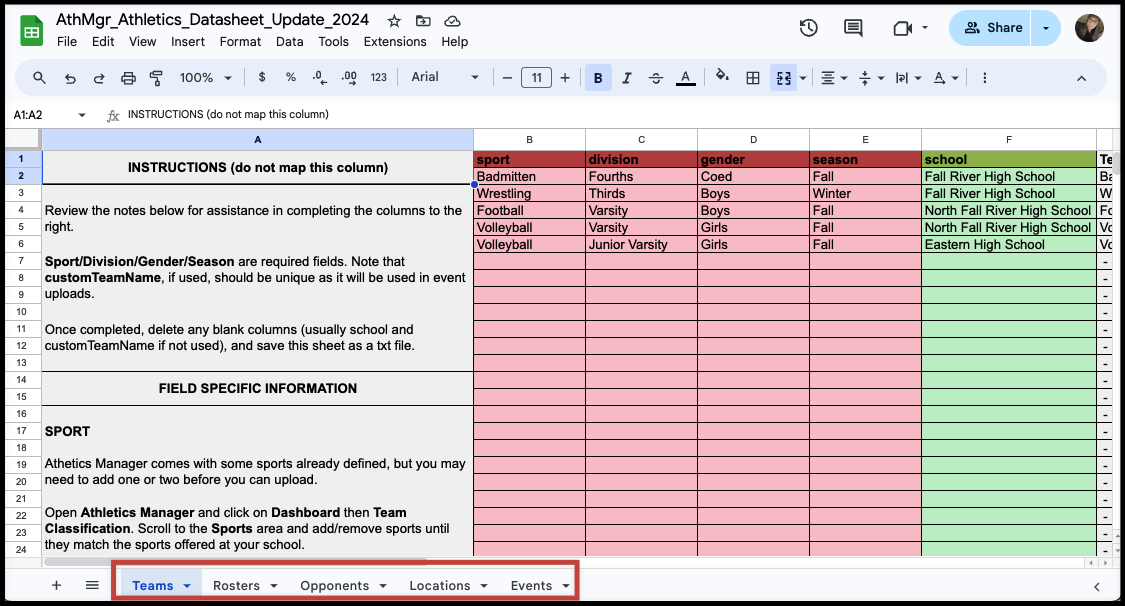
Task: Open the Arial font dropdown
Action: click(445, 77)
